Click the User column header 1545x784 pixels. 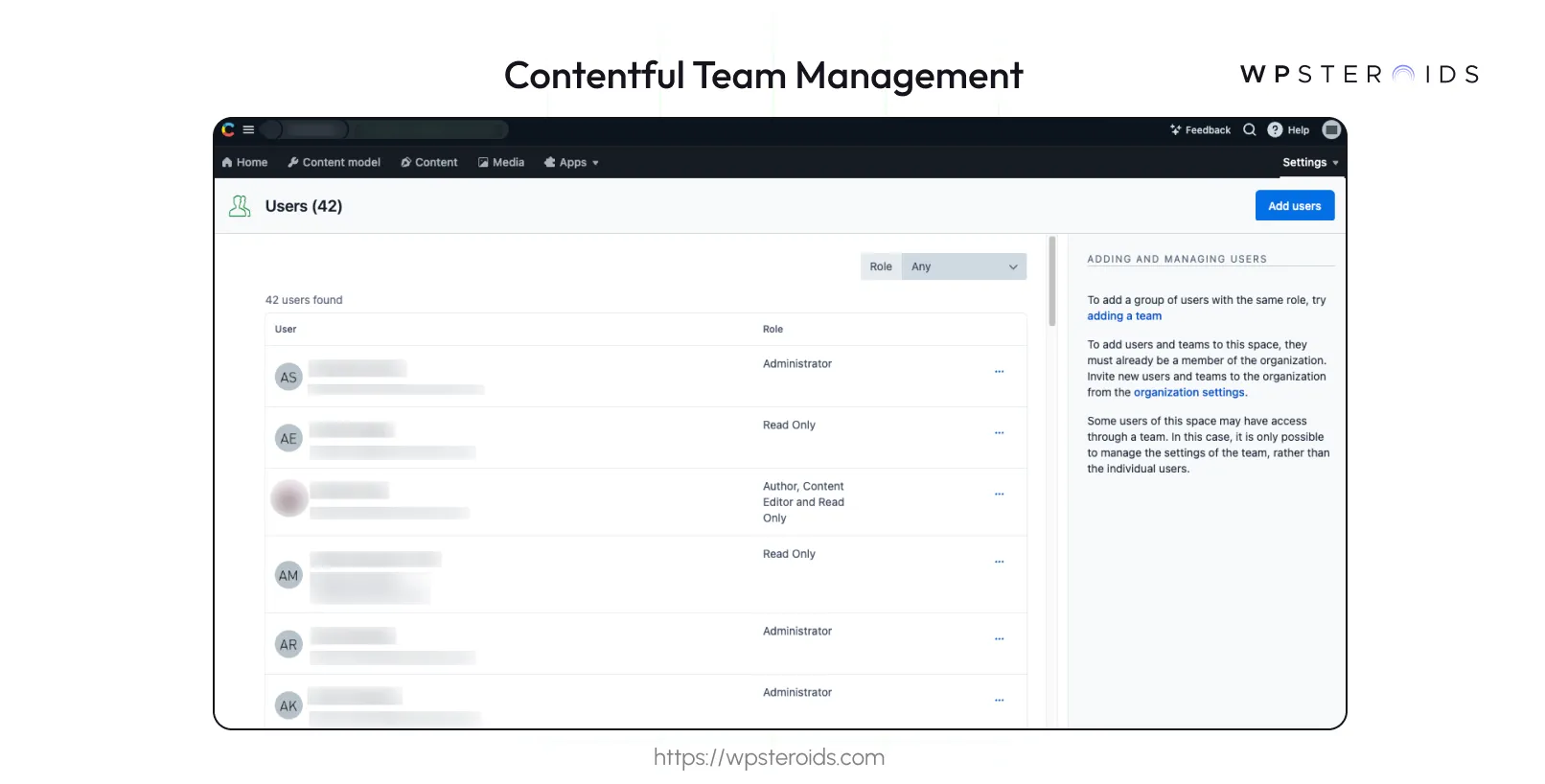tap(286, 329)
